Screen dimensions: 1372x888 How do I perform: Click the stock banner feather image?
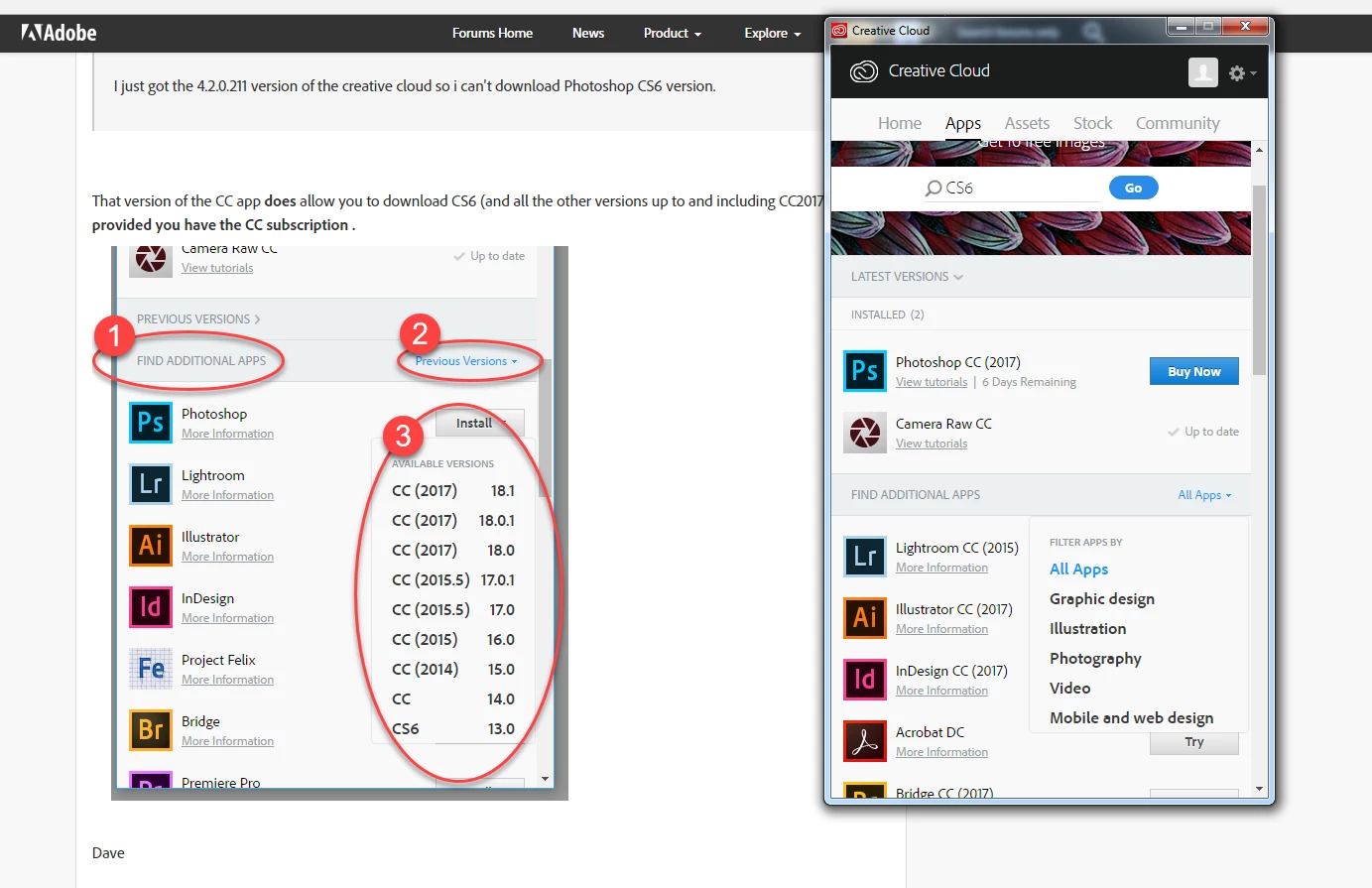coord(1041,233)
